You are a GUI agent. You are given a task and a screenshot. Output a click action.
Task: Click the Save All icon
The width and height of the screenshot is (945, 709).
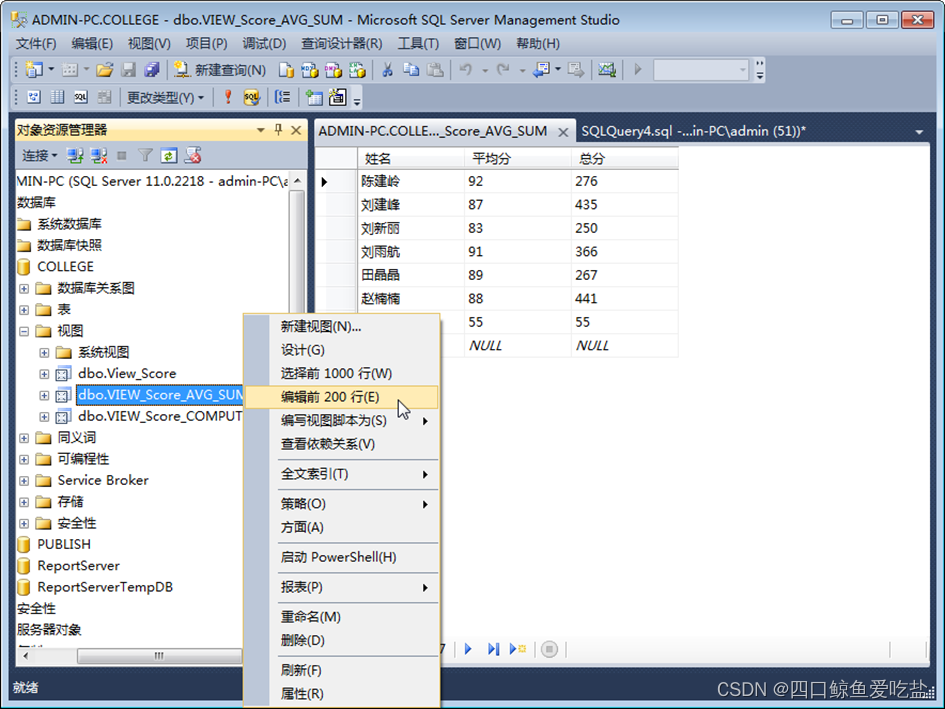(151, 70)
